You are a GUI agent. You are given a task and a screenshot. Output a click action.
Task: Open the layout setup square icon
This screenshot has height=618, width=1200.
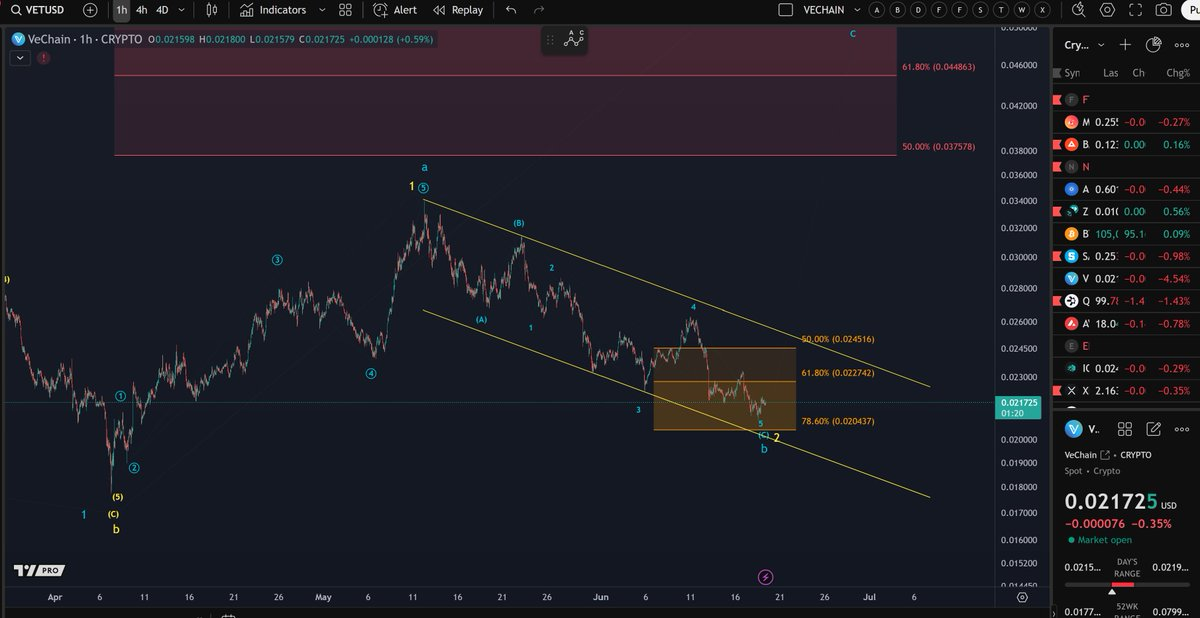[x=785, y=10]
